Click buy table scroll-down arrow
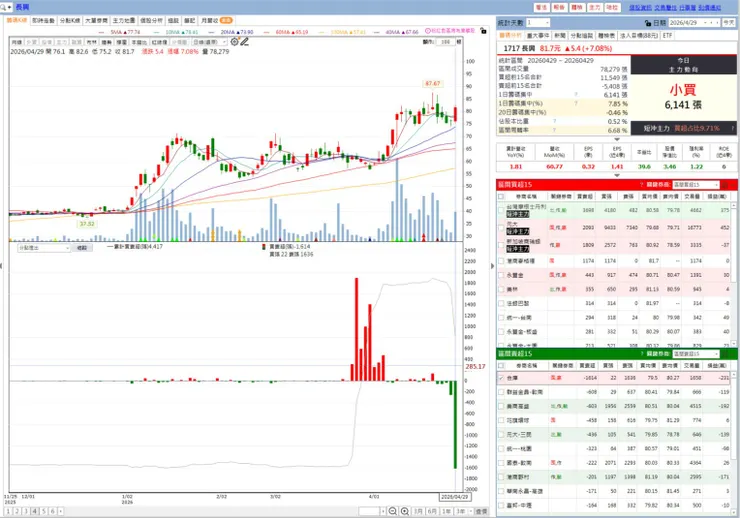Image resolution: width=740 pixels, height=518 pixels. [x=733, y=344]
